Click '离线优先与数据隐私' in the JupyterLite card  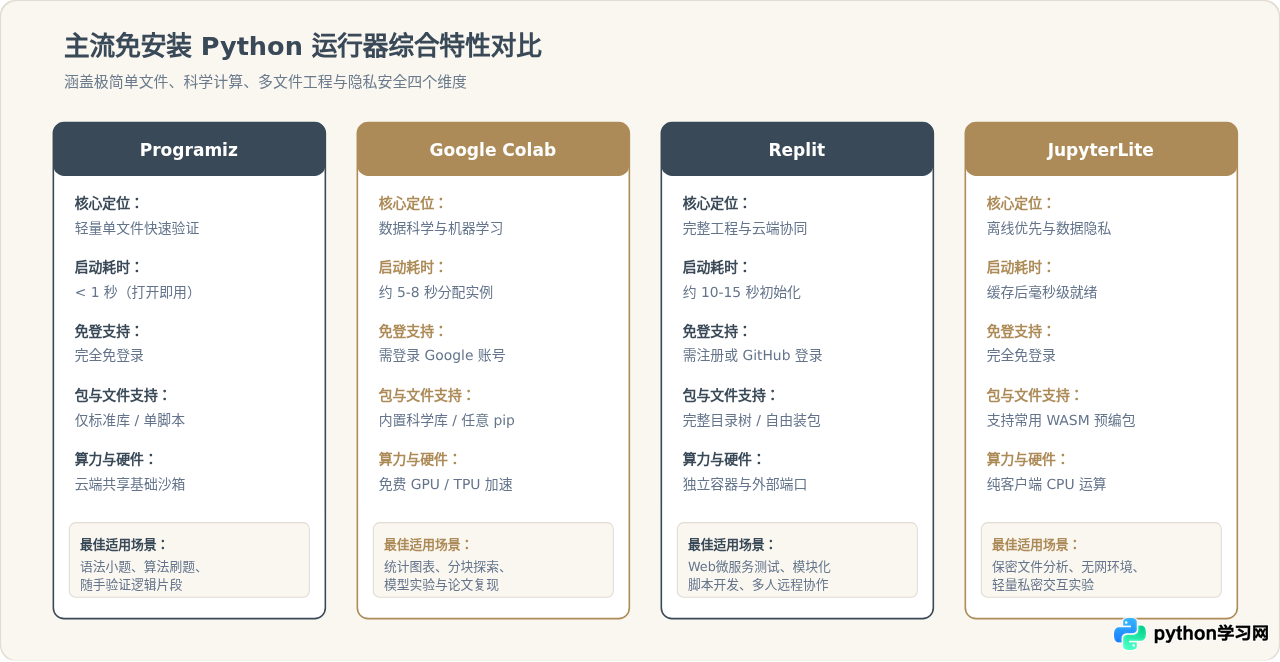tap(1049, 228)
